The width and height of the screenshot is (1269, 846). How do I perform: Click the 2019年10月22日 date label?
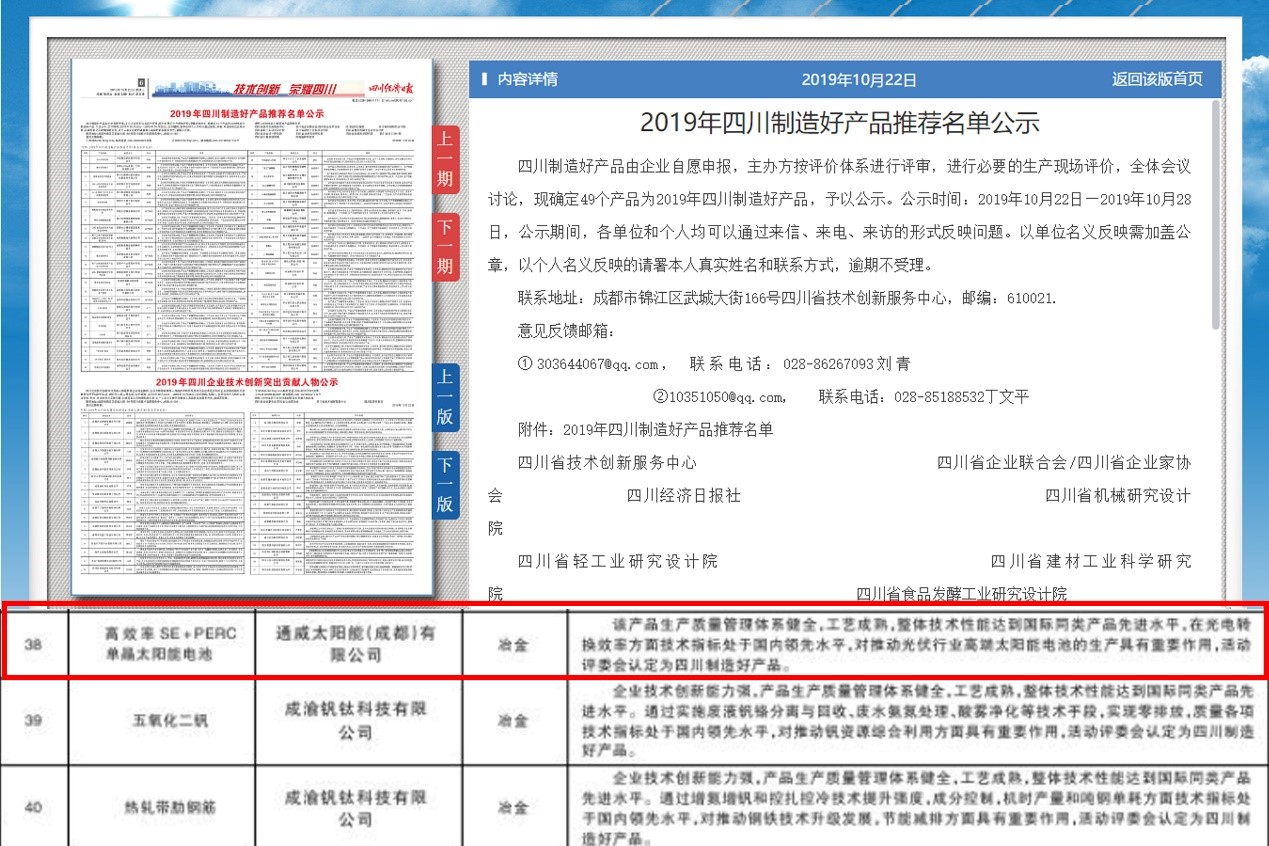coord(858,80)
